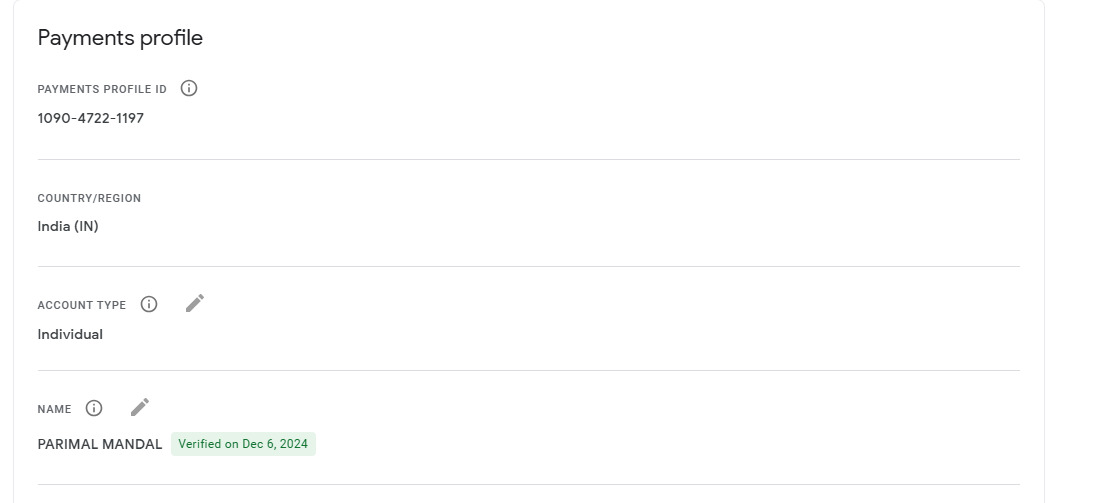The image size is (1094, 503).
Task: Click the Payments profile heading
Action: pos(120,38)
